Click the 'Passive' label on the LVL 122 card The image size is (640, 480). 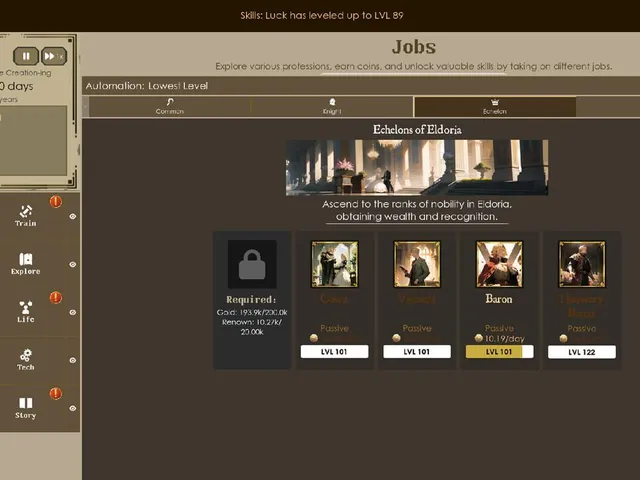[x=582, y=328]
